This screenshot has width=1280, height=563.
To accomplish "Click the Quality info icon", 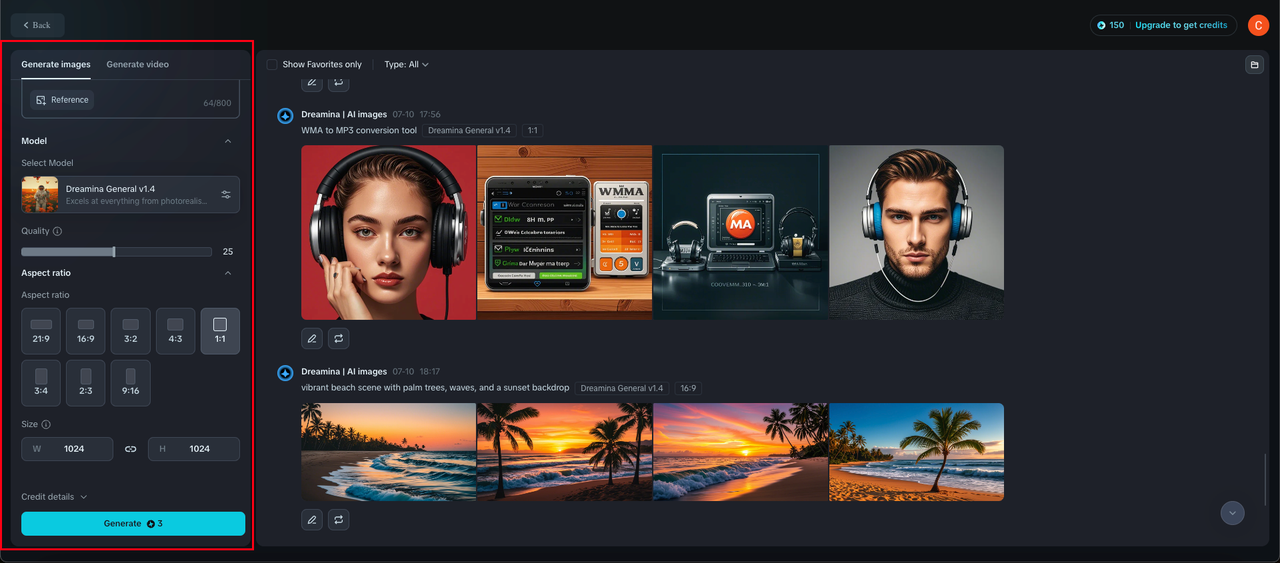I will pyautogui.click(x=57, y=231).
